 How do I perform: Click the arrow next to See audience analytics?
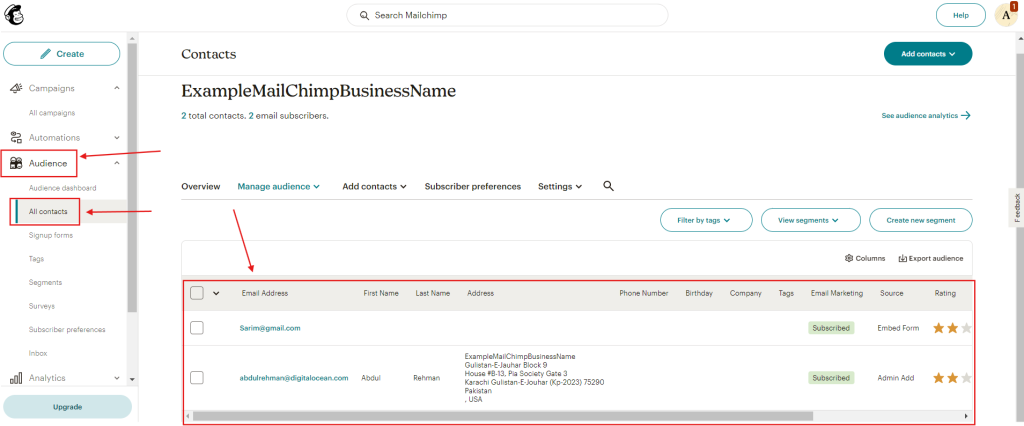[x=965, y=116]
